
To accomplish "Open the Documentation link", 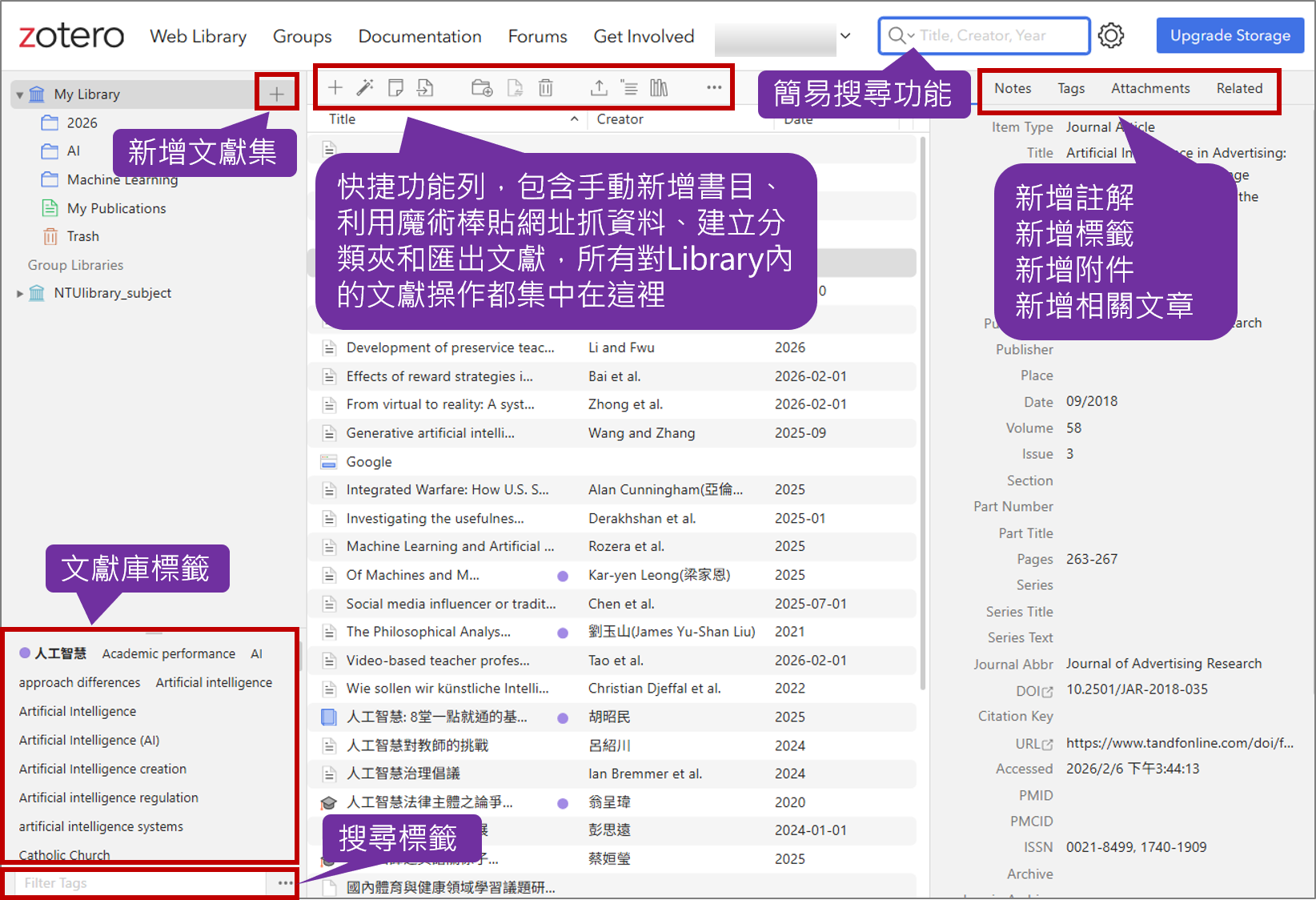I will (x=419, y=37).
